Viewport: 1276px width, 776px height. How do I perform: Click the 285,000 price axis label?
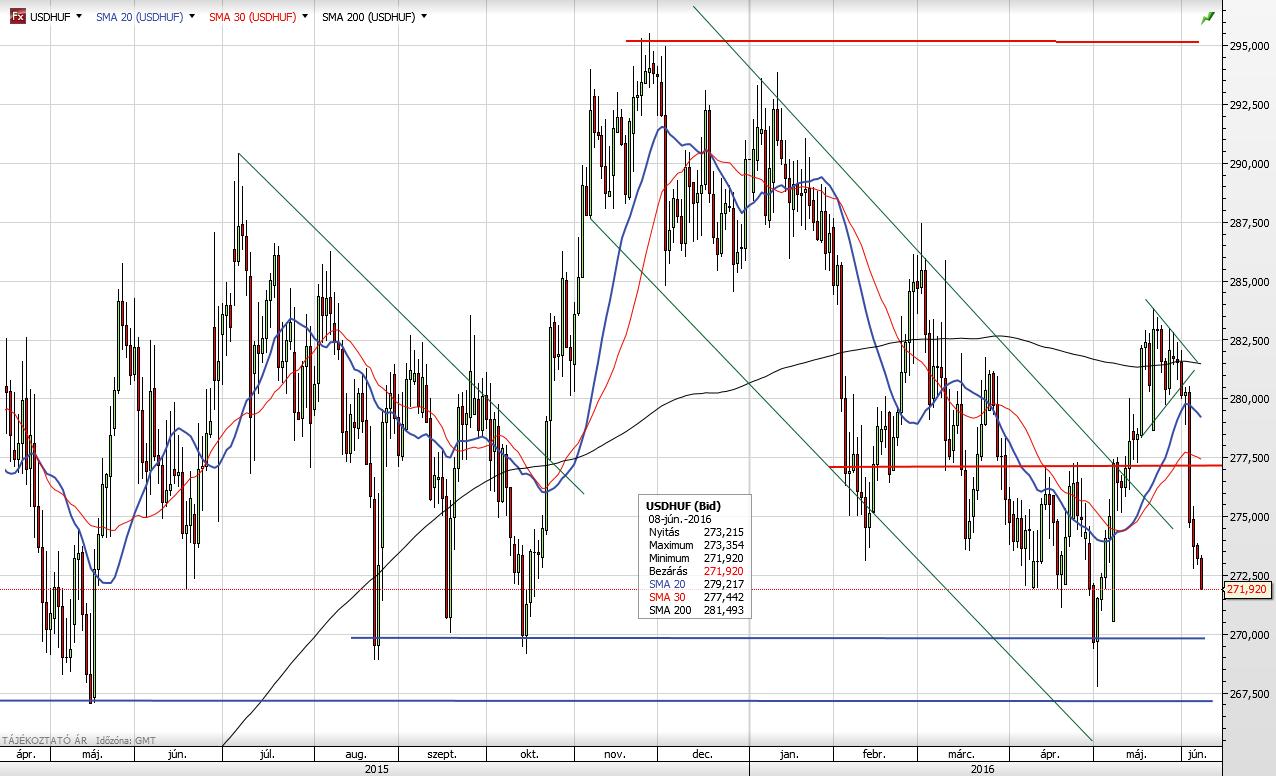pyautogui.click(x=1248, y=282)
